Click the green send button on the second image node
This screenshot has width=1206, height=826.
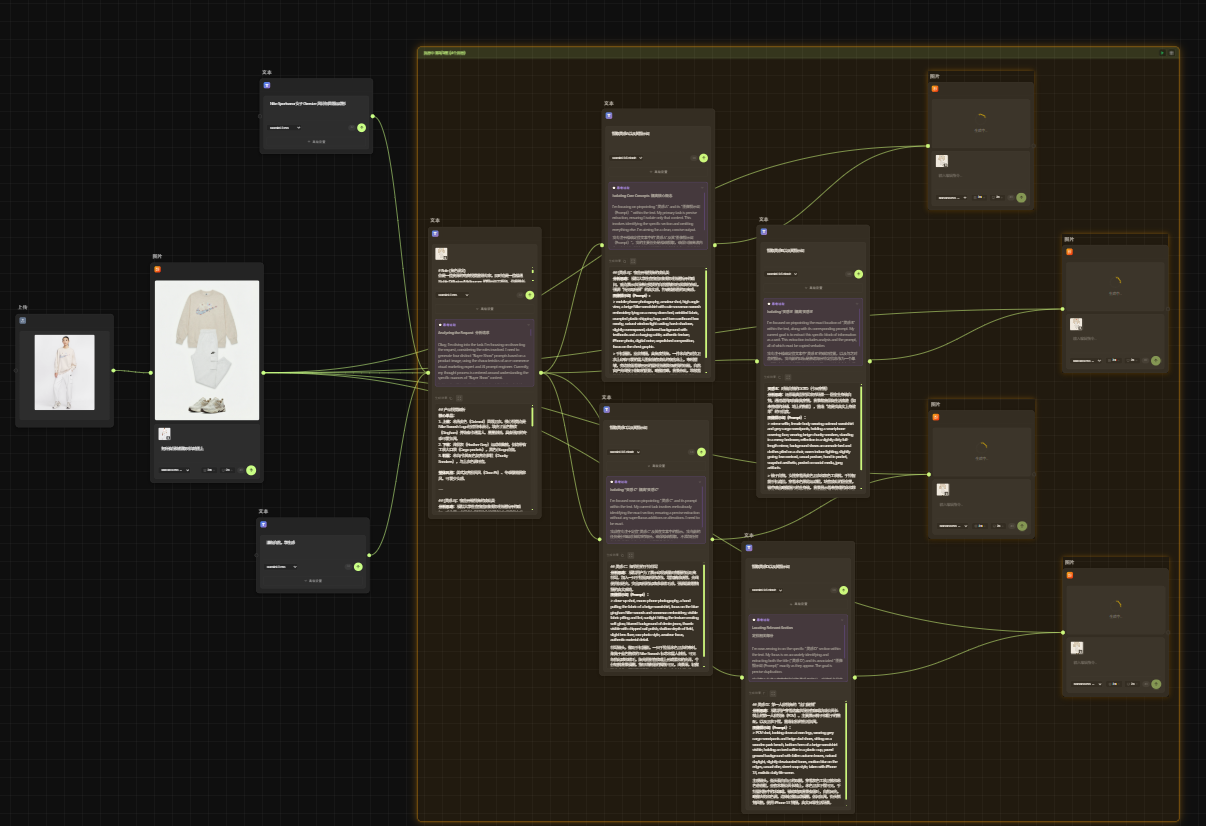click(1155, 360)
